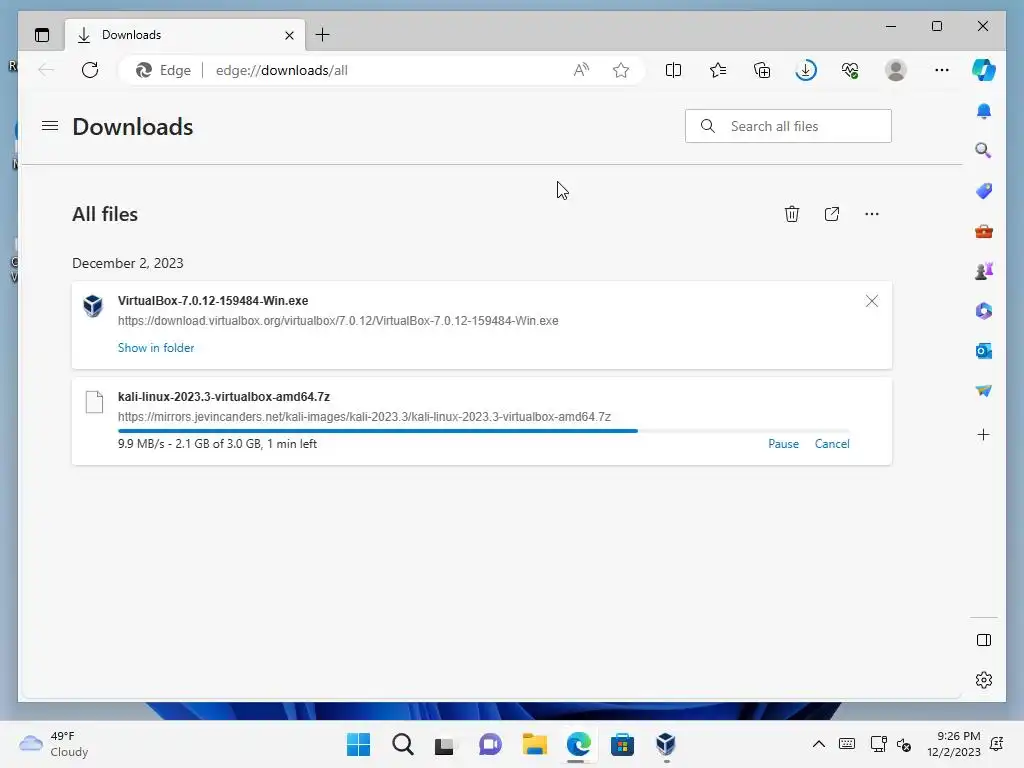Open the Favorites list icon
The image size is (1024, 768).
pyautogui.click(x=718, y=70)
